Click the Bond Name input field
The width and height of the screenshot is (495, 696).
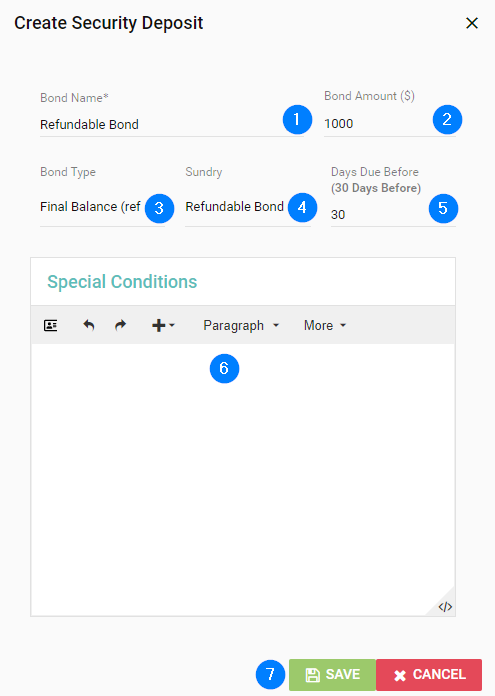pyautogui.click(x=172, y=125)
